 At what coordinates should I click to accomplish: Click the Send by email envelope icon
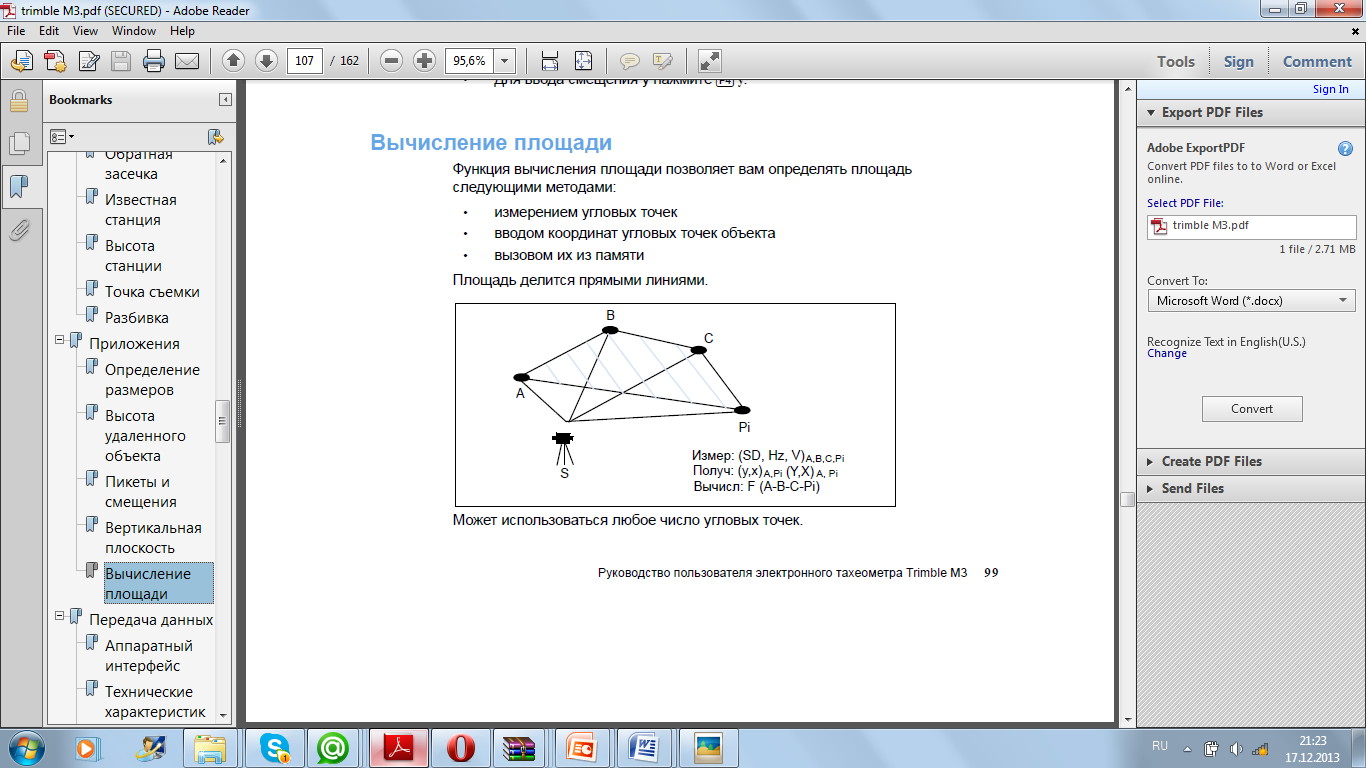pos(187,61)
